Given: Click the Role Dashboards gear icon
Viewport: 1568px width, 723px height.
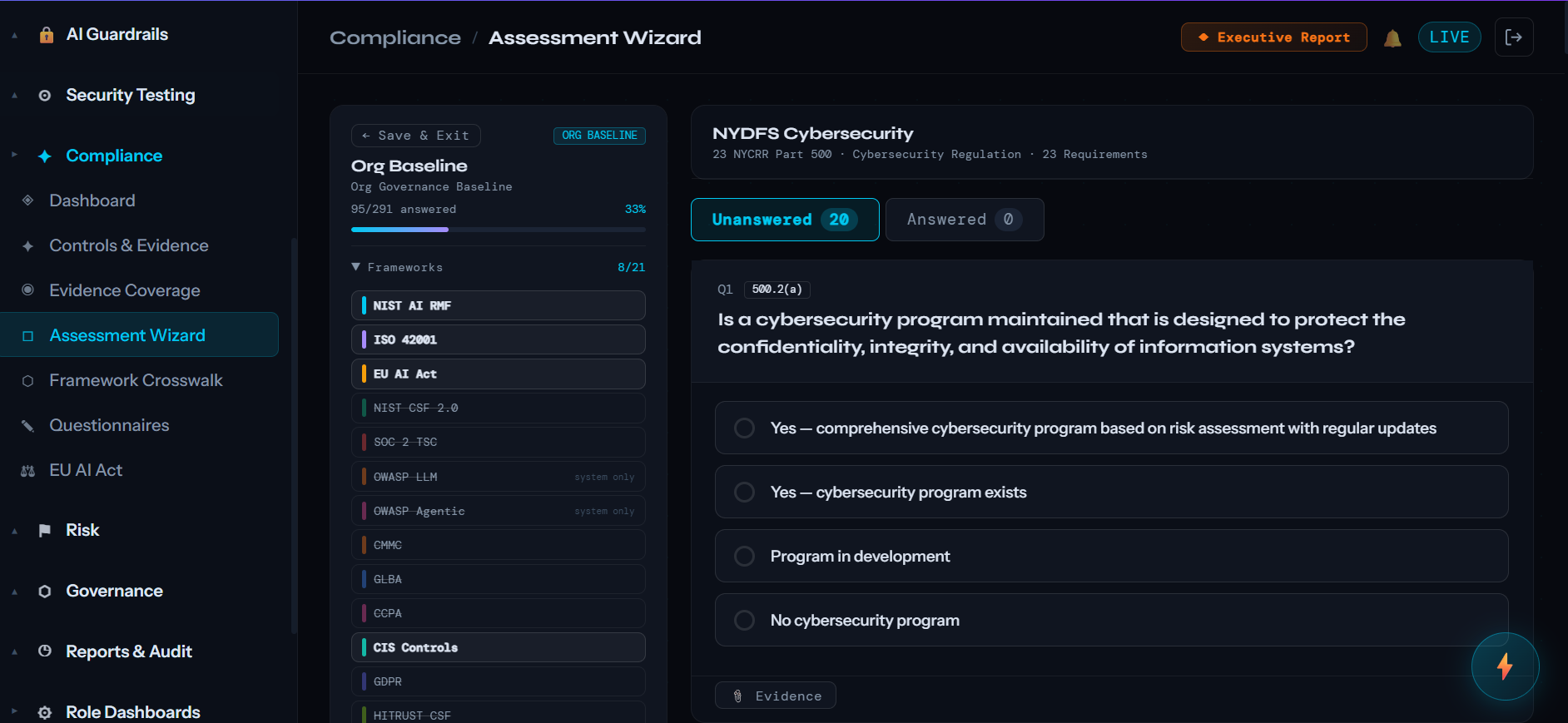Looking at the screenshot, I should point(45,712).
